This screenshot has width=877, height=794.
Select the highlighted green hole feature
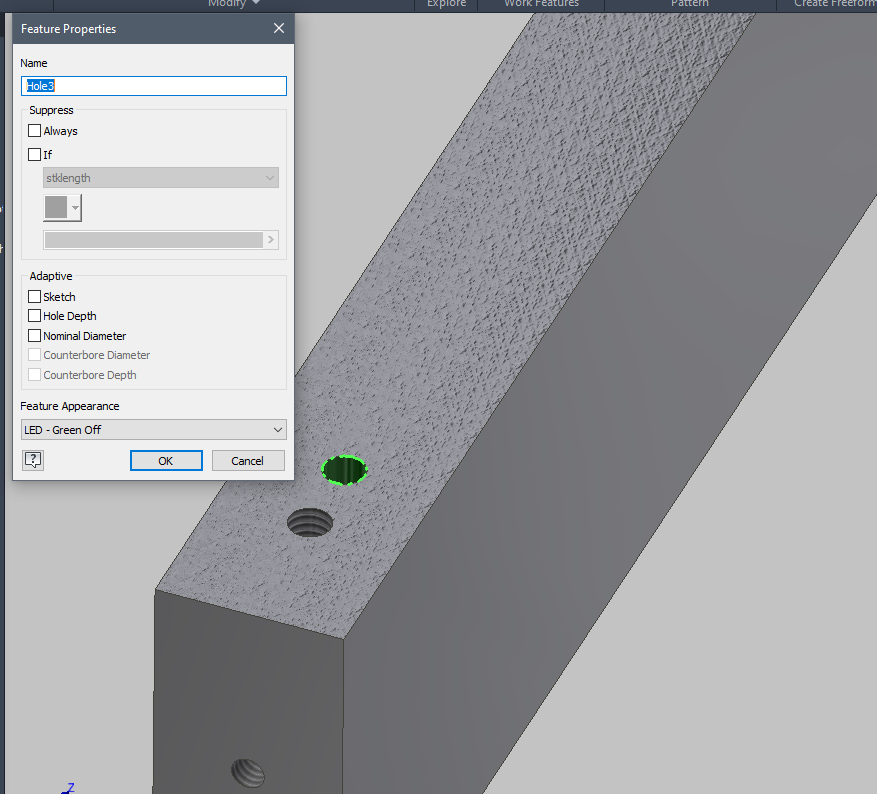point(344,468)
